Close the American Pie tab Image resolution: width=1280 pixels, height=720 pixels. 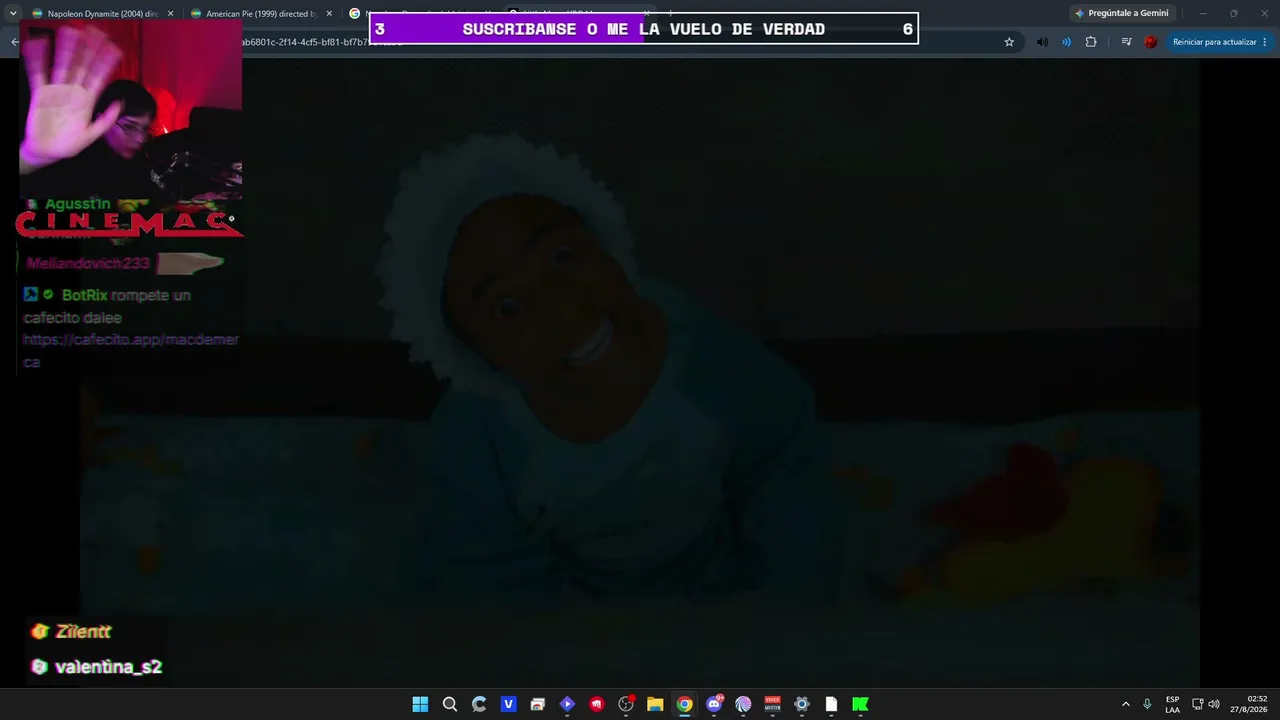(329, 14)
